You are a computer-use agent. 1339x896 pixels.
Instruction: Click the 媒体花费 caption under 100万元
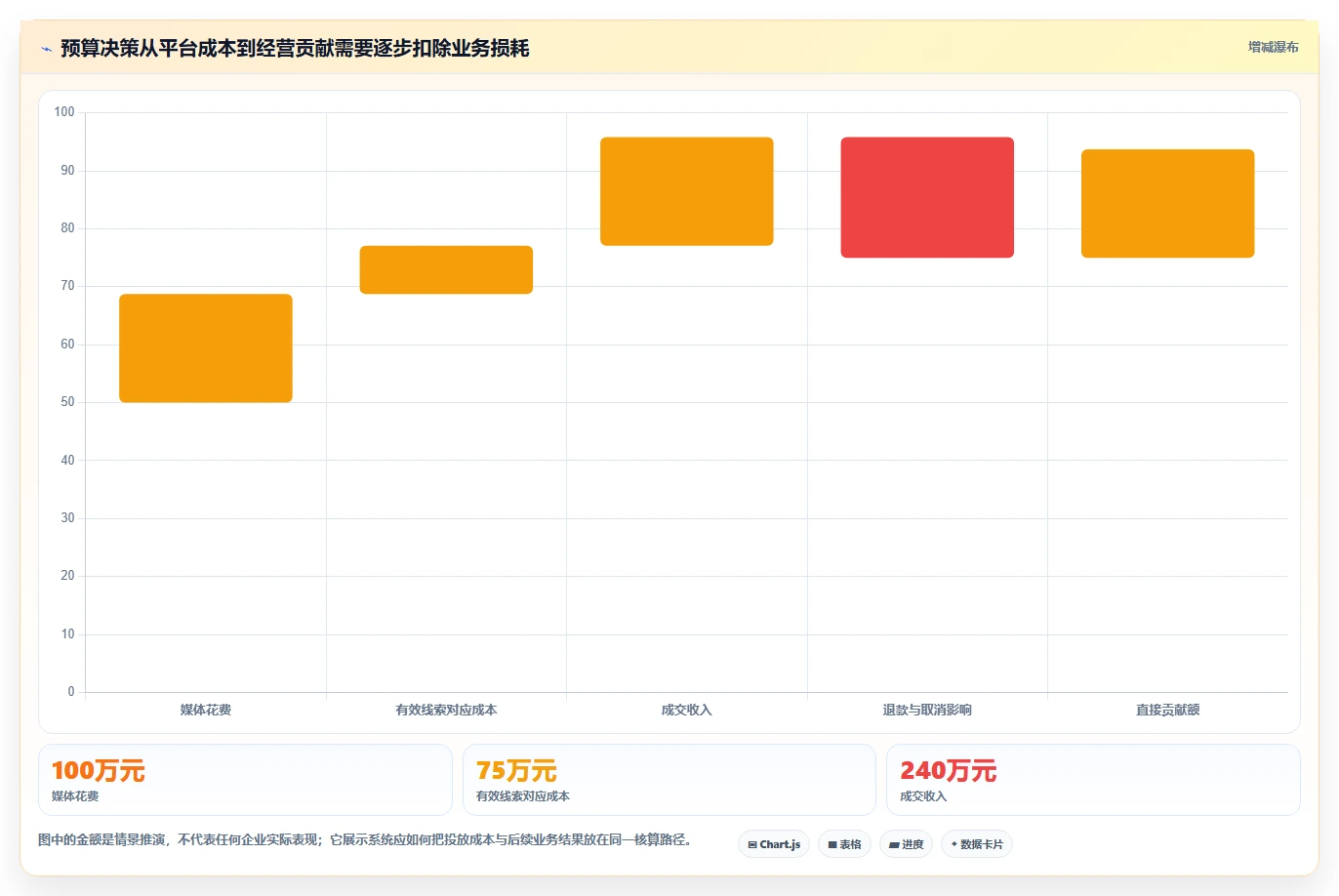click(75, 796)
